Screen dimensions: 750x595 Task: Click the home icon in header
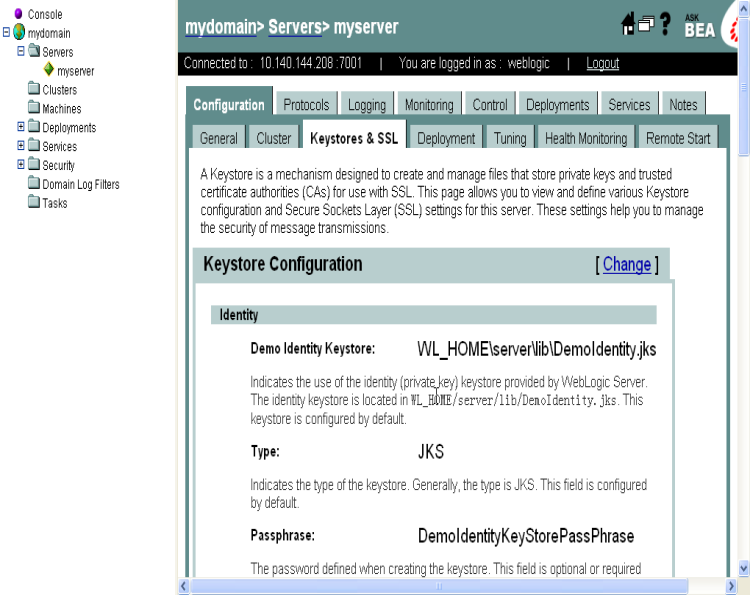628,25
